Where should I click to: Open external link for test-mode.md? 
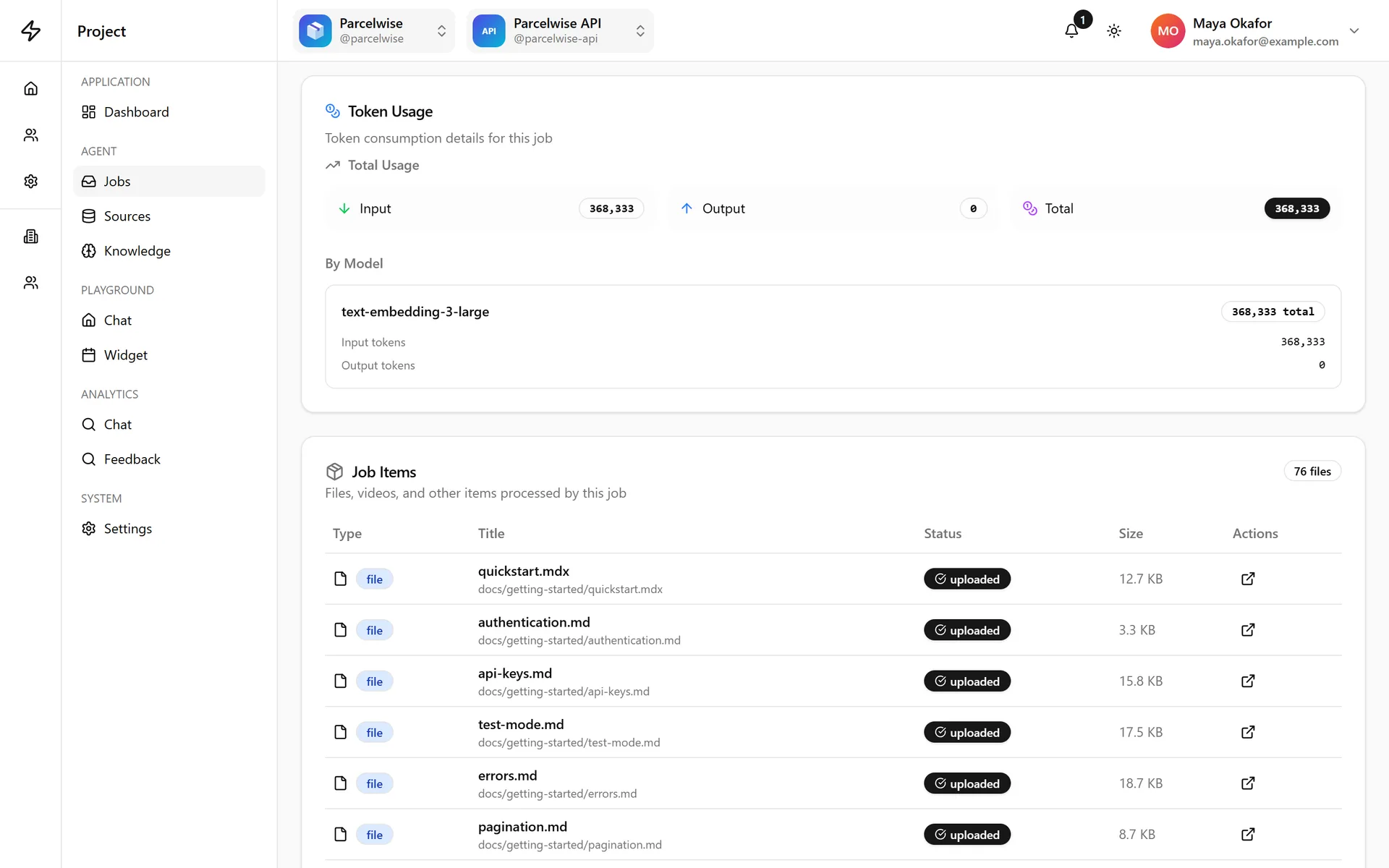click(1248, 732)
